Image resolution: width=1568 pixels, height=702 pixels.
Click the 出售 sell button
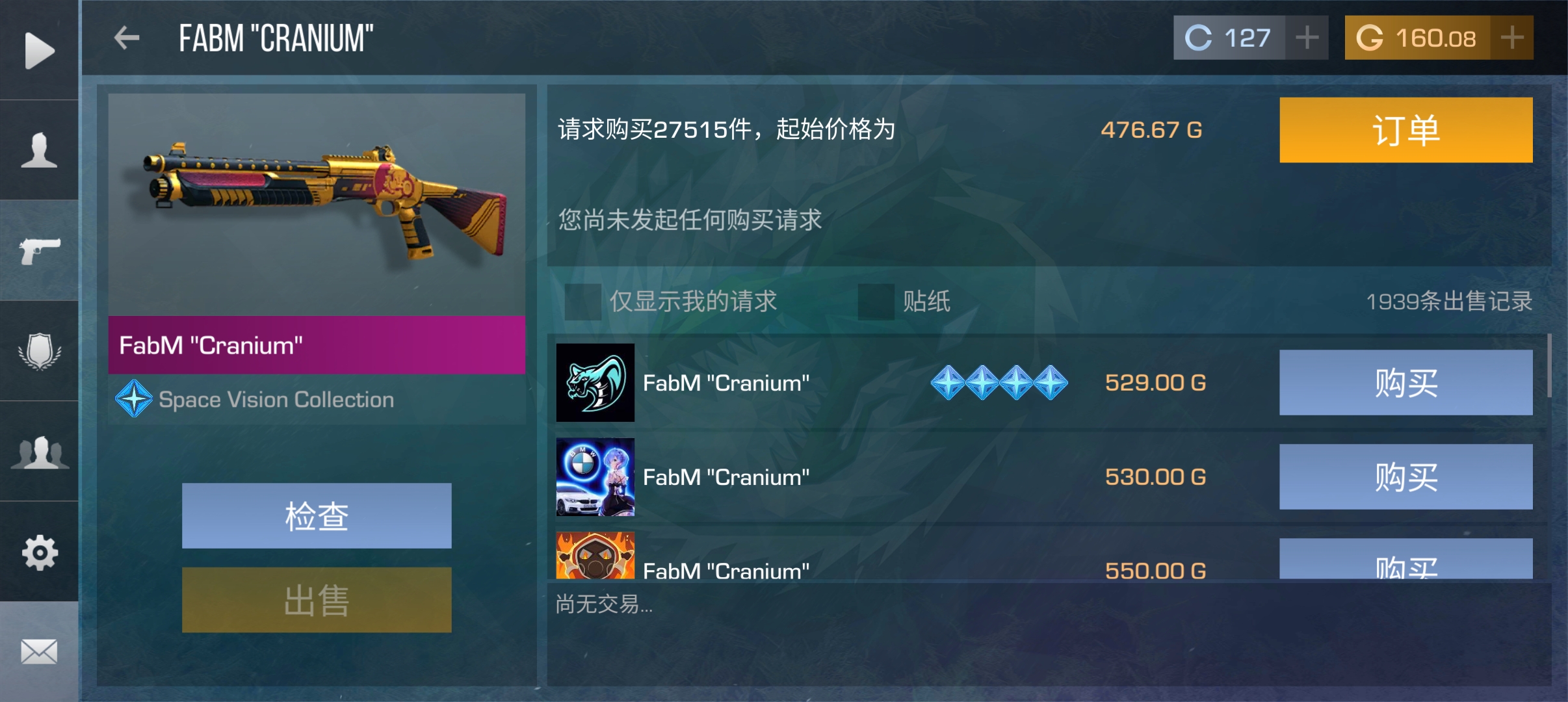(317, 600)
